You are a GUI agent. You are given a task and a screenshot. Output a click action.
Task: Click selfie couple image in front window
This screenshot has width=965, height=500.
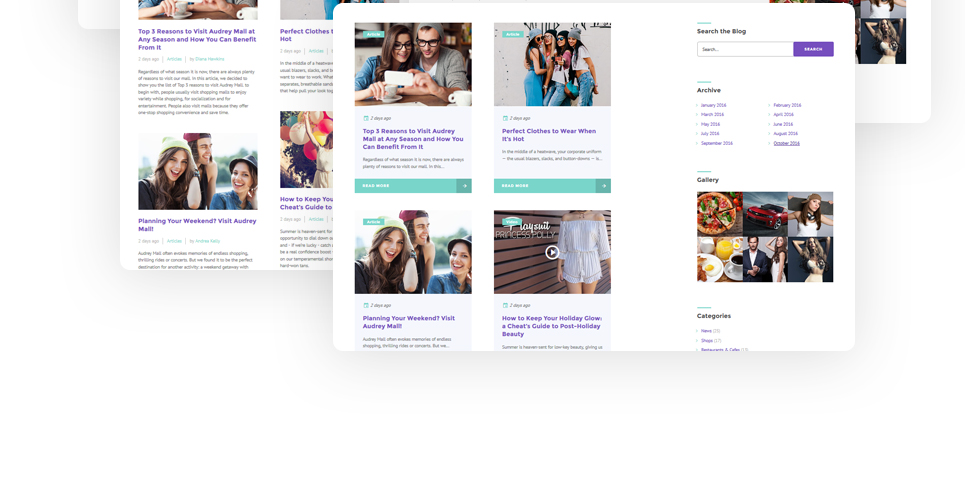413,65
